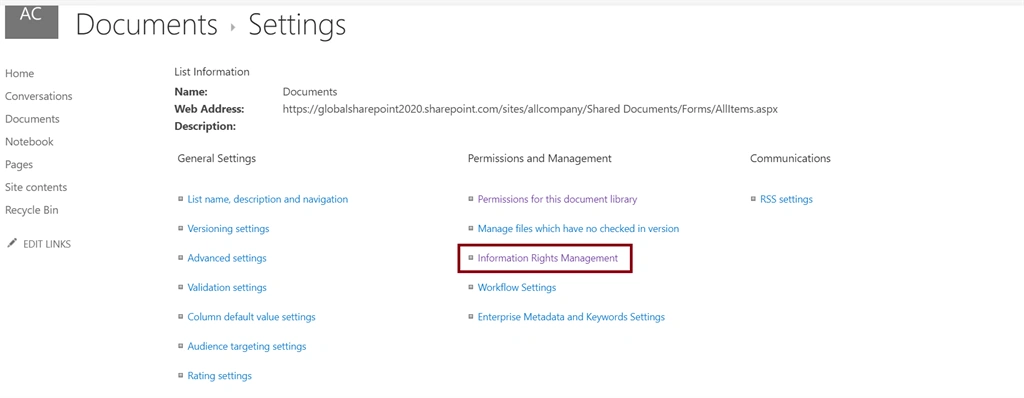Open Documents in the left navigation

tap(32, 119)
